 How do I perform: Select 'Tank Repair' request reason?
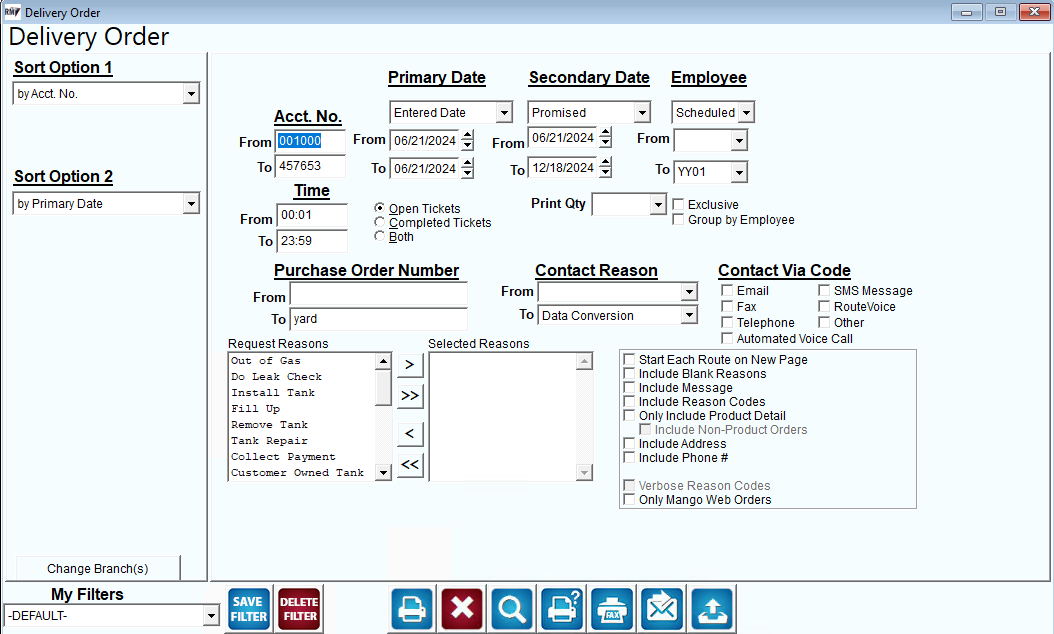tap(269, 441)
